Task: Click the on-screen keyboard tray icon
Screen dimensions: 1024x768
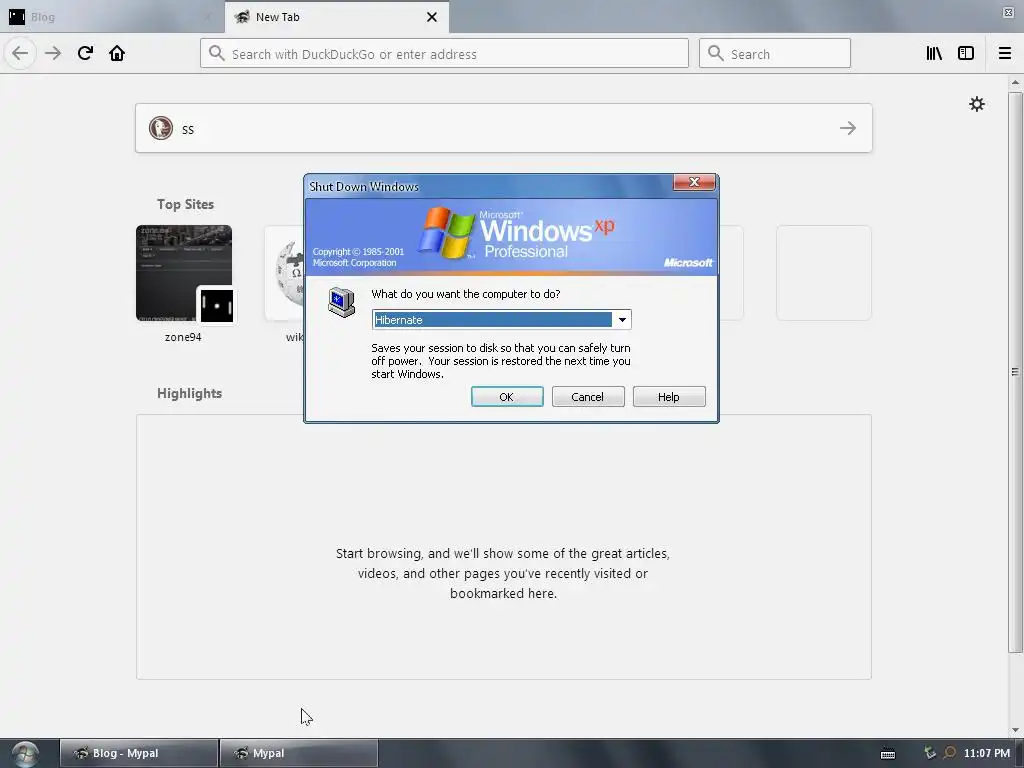Action: [x=888, y=754]
